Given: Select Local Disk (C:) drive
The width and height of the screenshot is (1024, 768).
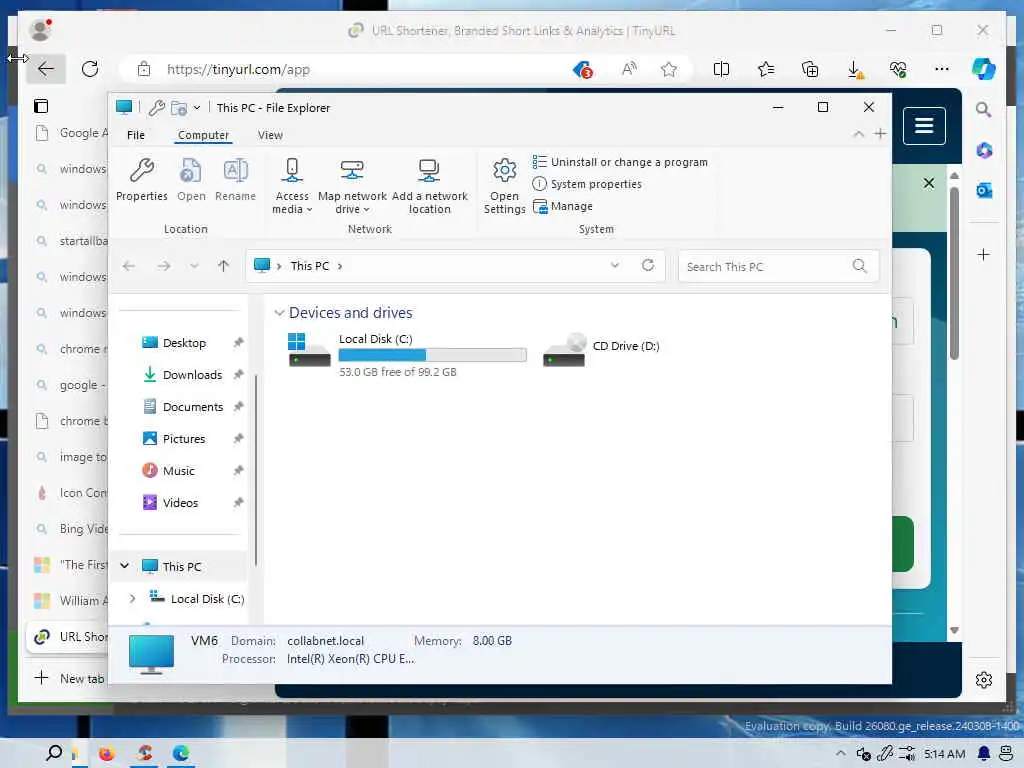Looking at the screenshot, I should coord(407,355).
